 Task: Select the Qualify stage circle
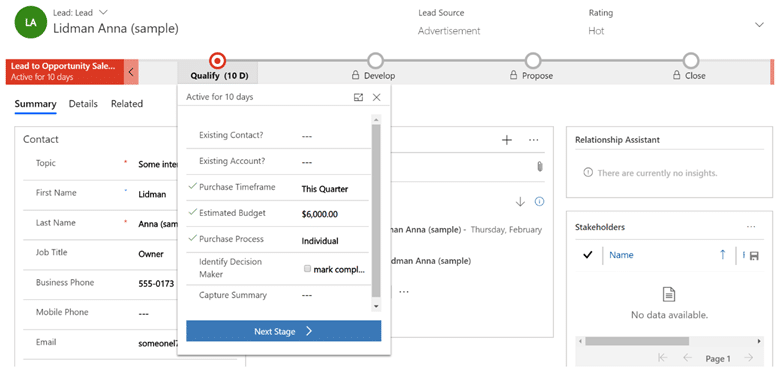coord(218,61)
